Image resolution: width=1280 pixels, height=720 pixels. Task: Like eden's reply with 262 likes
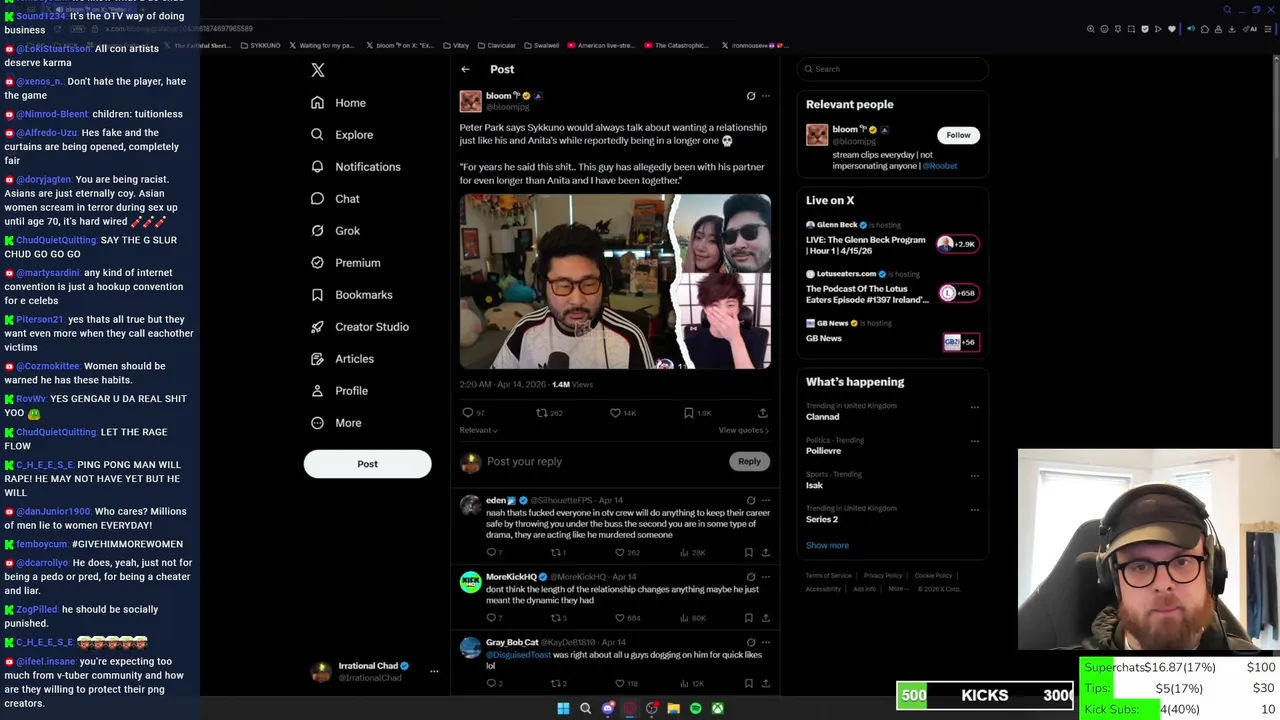coord(620,552)
